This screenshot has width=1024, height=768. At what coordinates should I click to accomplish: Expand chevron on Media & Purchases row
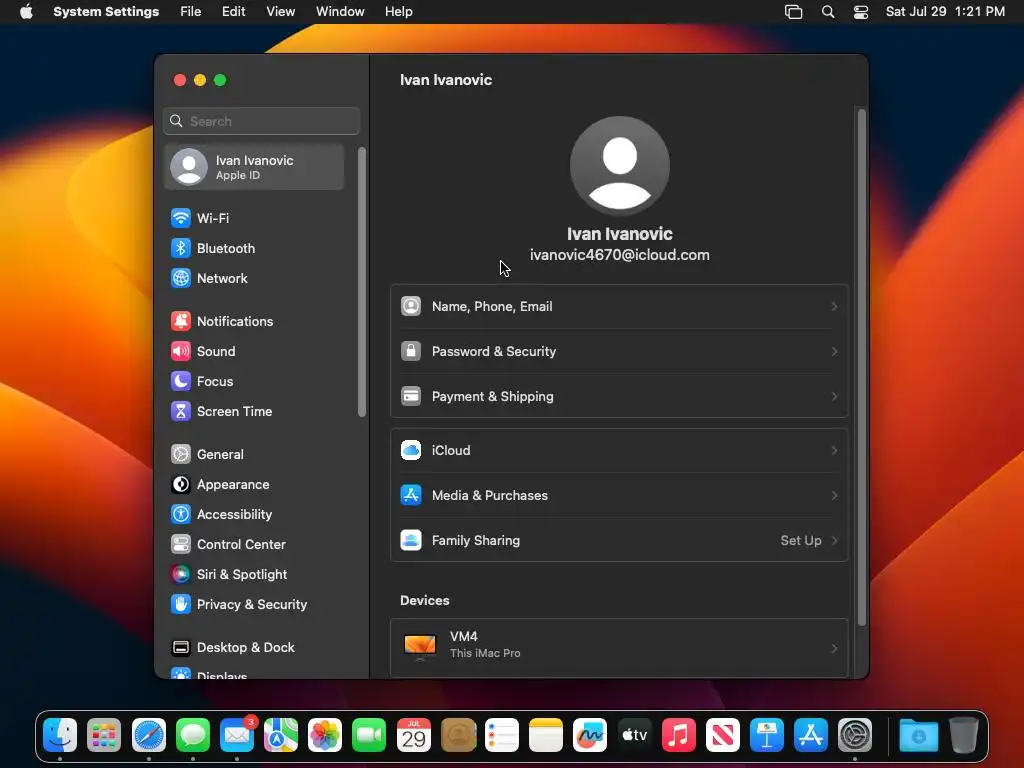[x=834, y=496]
